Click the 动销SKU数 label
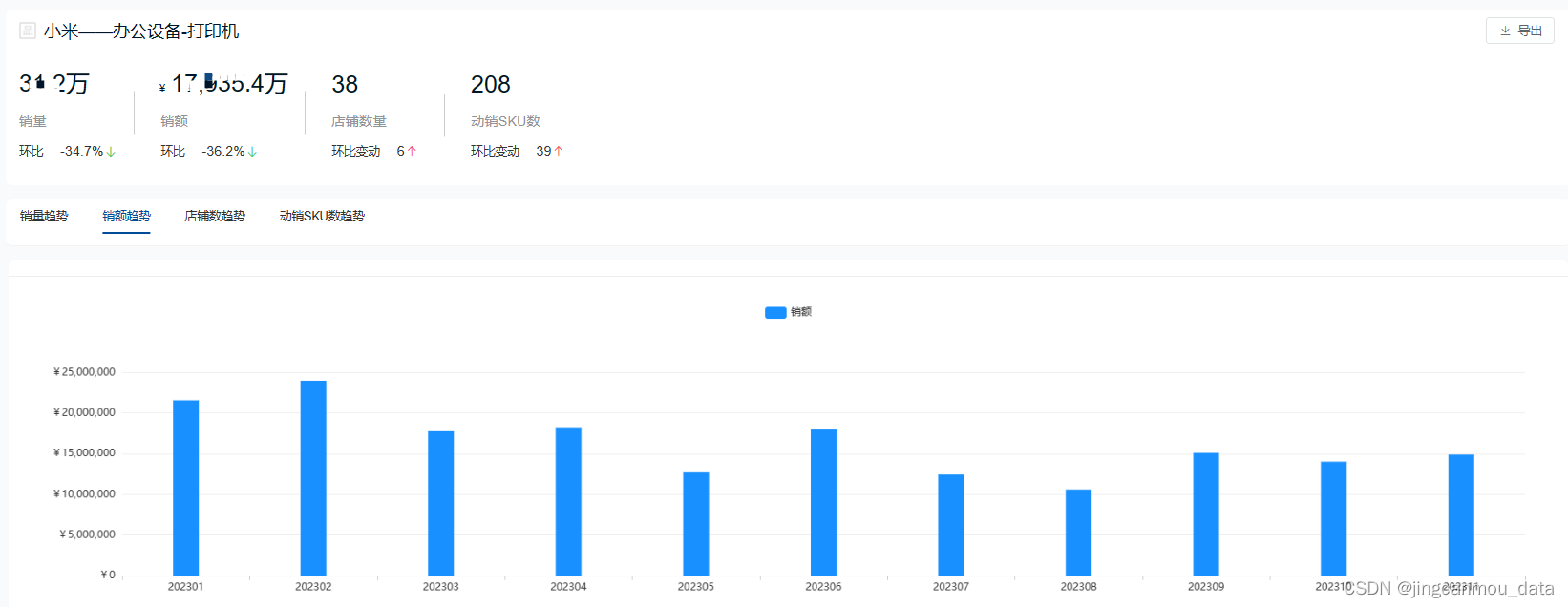 pyautogui.click(x=505, y=121)
